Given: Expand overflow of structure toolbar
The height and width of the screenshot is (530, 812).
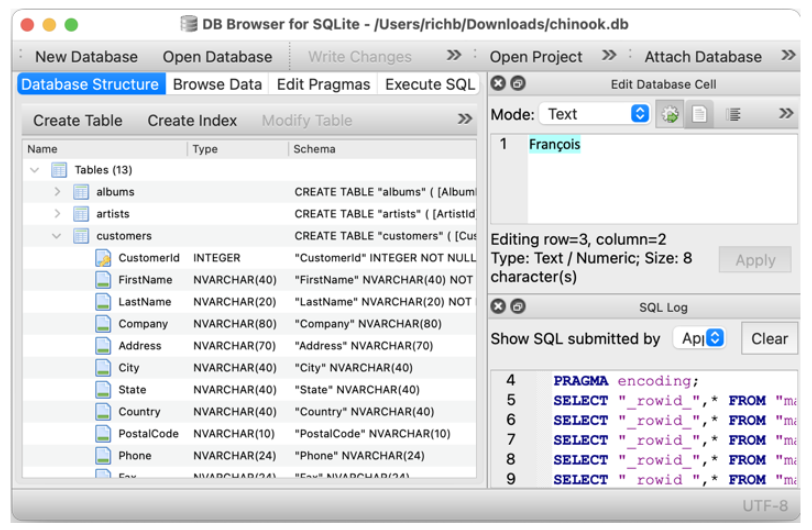Looking at the screenshot, I should click(x=465, y=119).
